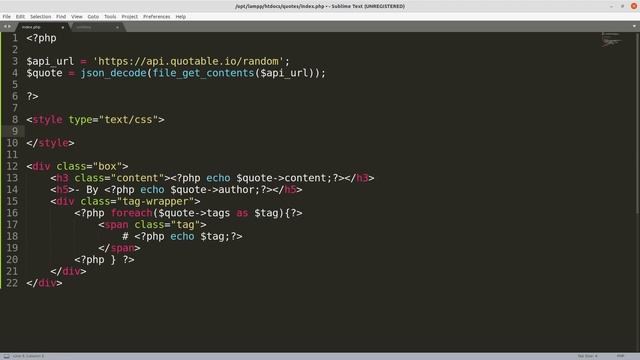This screenshot has height=360, width=640.
Task: Click line number 16 in gutter
Action: [x=12, y=213]
